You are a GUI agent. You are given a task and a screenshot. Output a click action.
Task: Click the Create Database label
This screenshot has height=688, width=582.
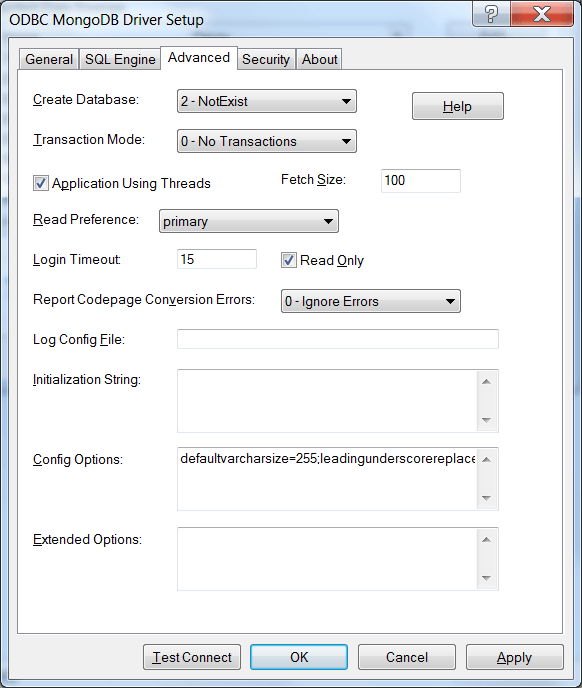tap(86, 100)
